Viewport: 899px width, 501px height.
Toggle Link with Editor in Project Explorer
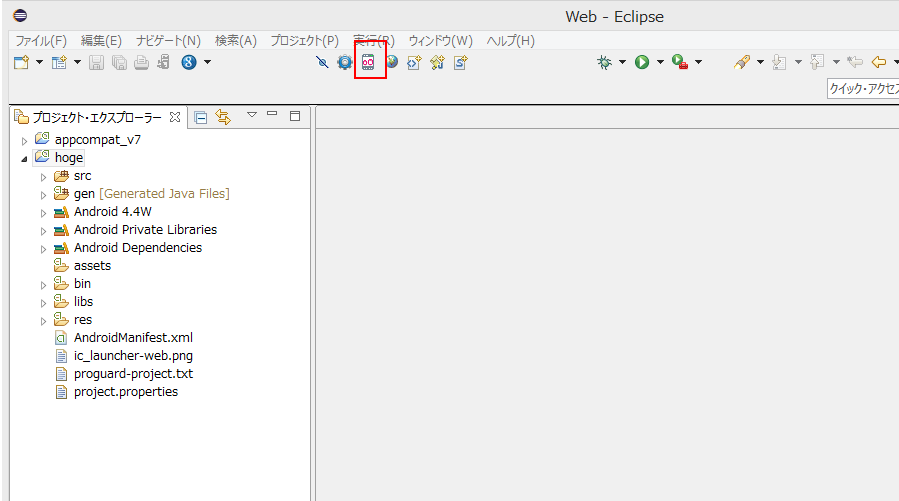pos(223,118)
